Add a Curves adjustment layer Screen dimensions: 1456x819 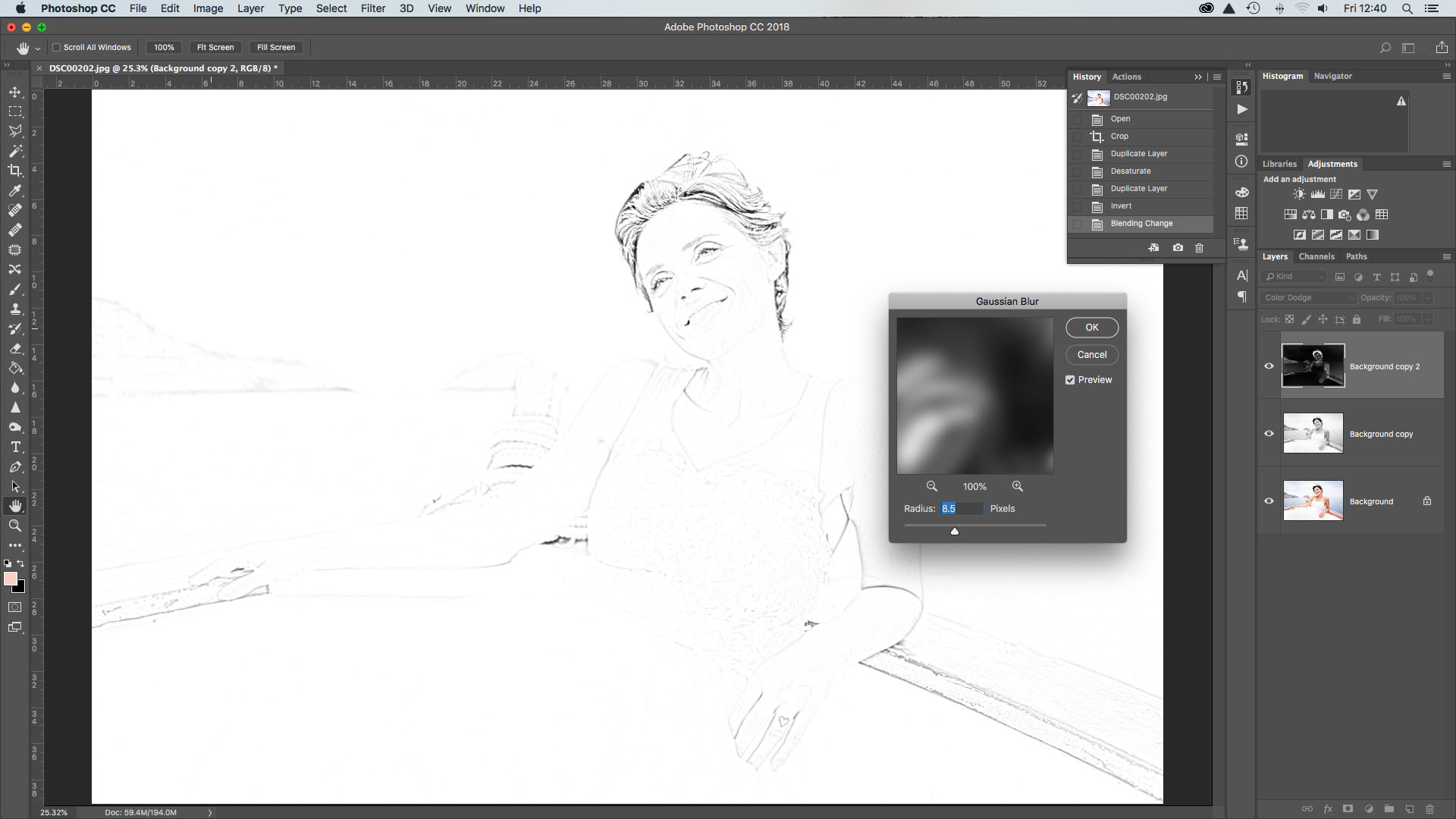coord(1335,194)
